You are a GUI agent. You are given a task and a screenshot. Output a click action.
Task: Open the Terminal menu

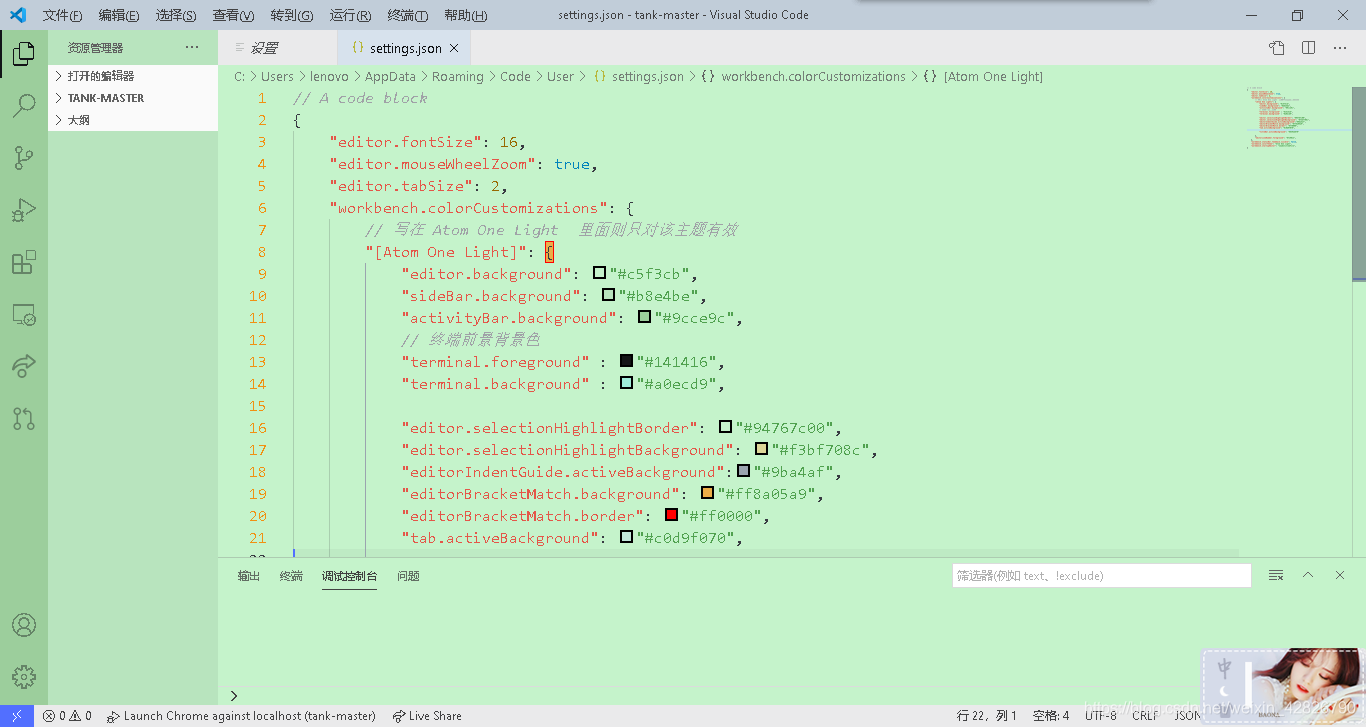(x=408, y=15)
